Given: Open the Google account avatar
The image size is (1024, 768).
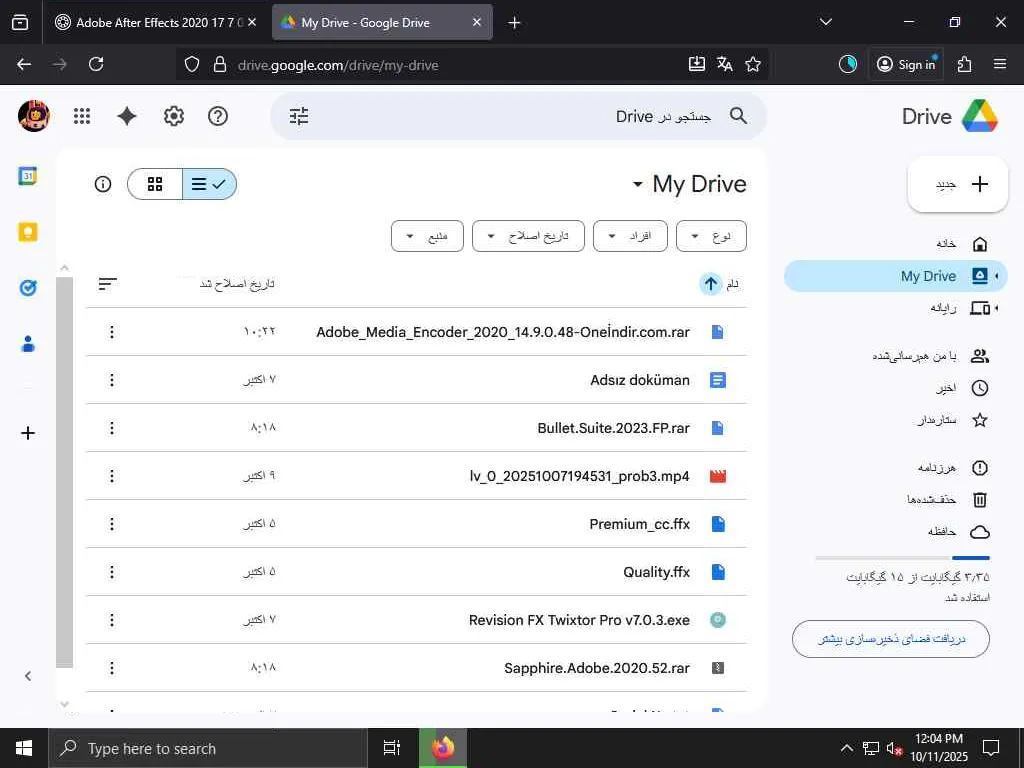Looking at the screenshot, I should [33, 116].
